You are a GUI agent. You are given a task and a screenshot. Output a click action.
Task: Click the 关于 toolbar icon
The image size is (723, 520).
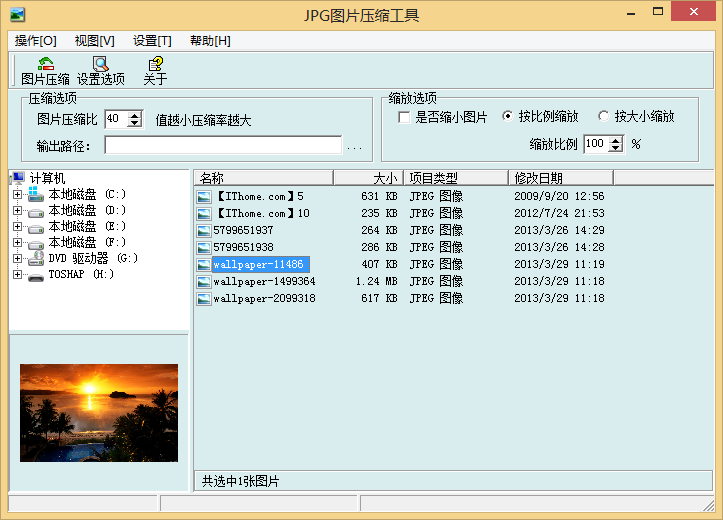[x=156, y=64]
